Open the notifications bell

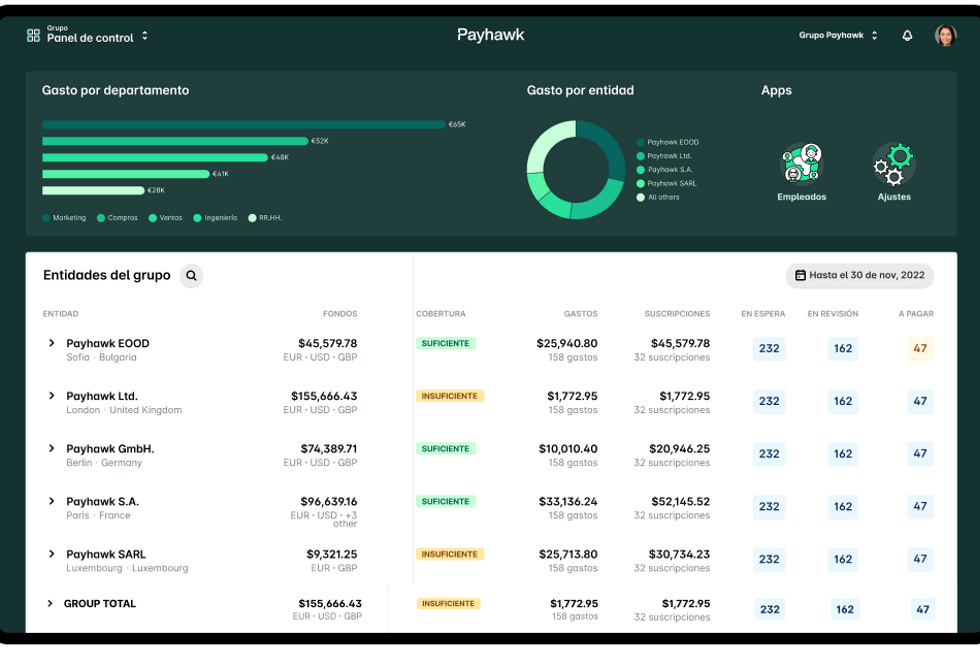click(x=907, y=36)
